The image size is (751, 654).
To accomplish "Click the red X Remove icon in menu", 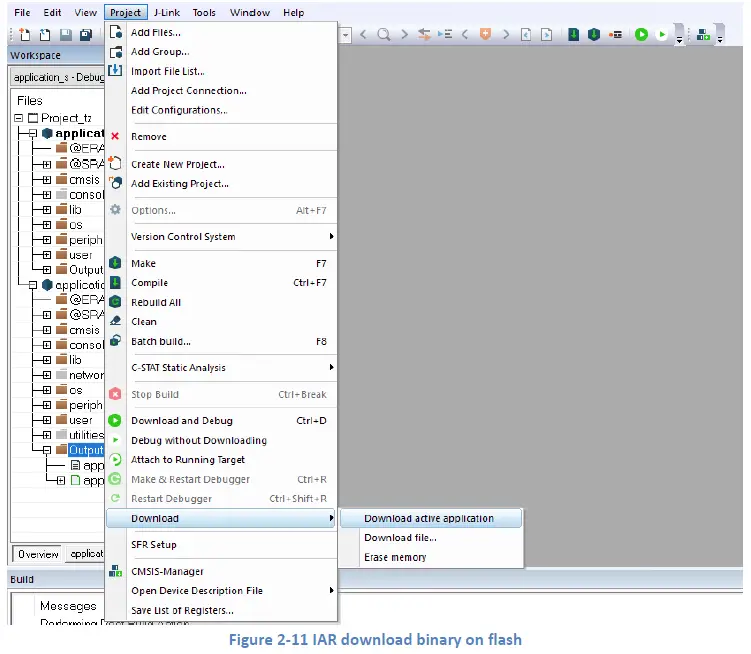I will (115, 137).
